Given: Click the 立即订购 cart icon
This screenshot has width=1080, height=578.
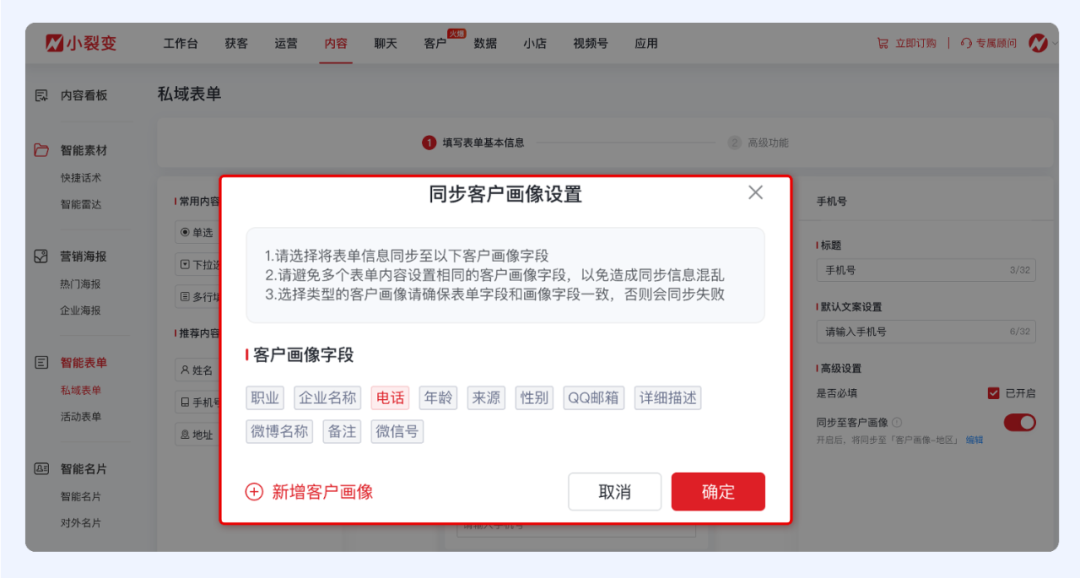Looking at the screenshot, I should click(881, 43).
